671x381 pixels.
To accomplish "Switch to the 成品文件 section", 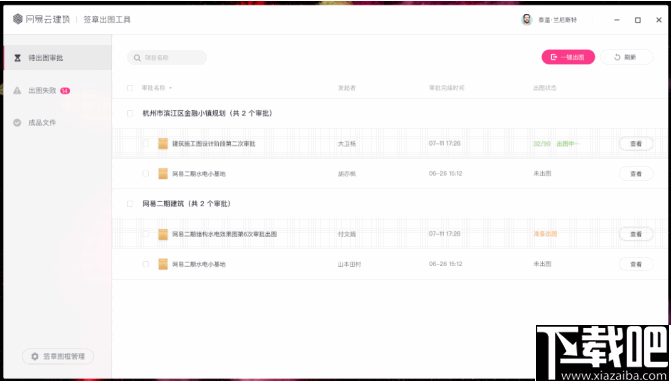I will point(57,122).
